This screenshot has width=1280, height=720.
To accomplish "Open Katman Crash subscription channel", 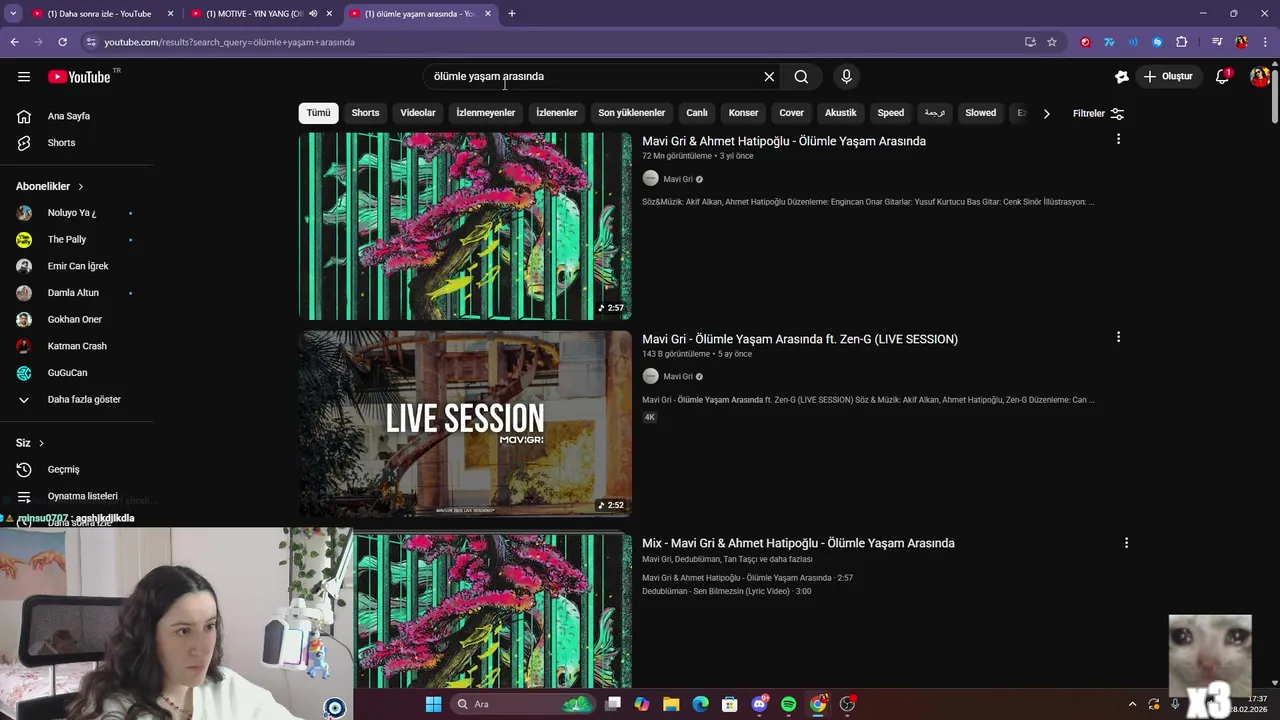I will pos(76,346).
